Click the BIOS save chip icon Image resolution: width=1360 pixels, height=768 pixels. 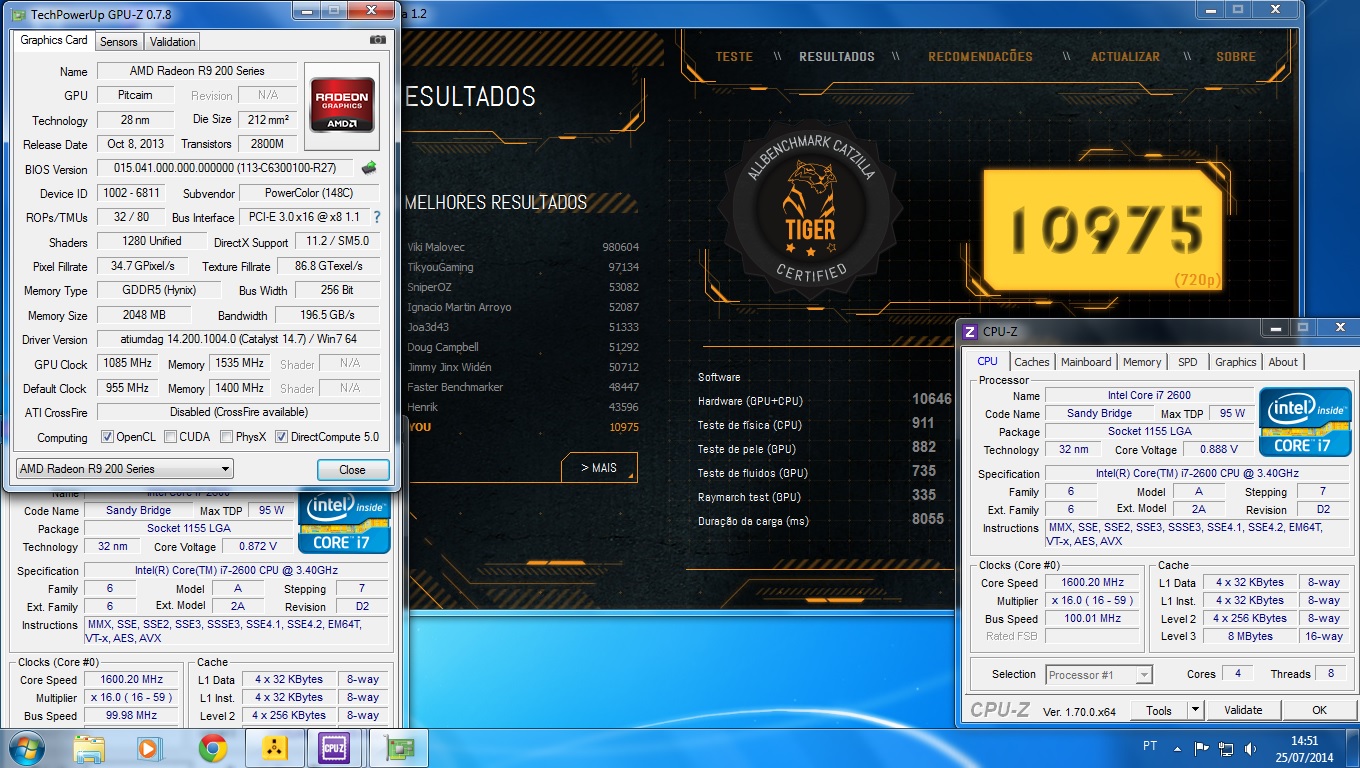369,168
